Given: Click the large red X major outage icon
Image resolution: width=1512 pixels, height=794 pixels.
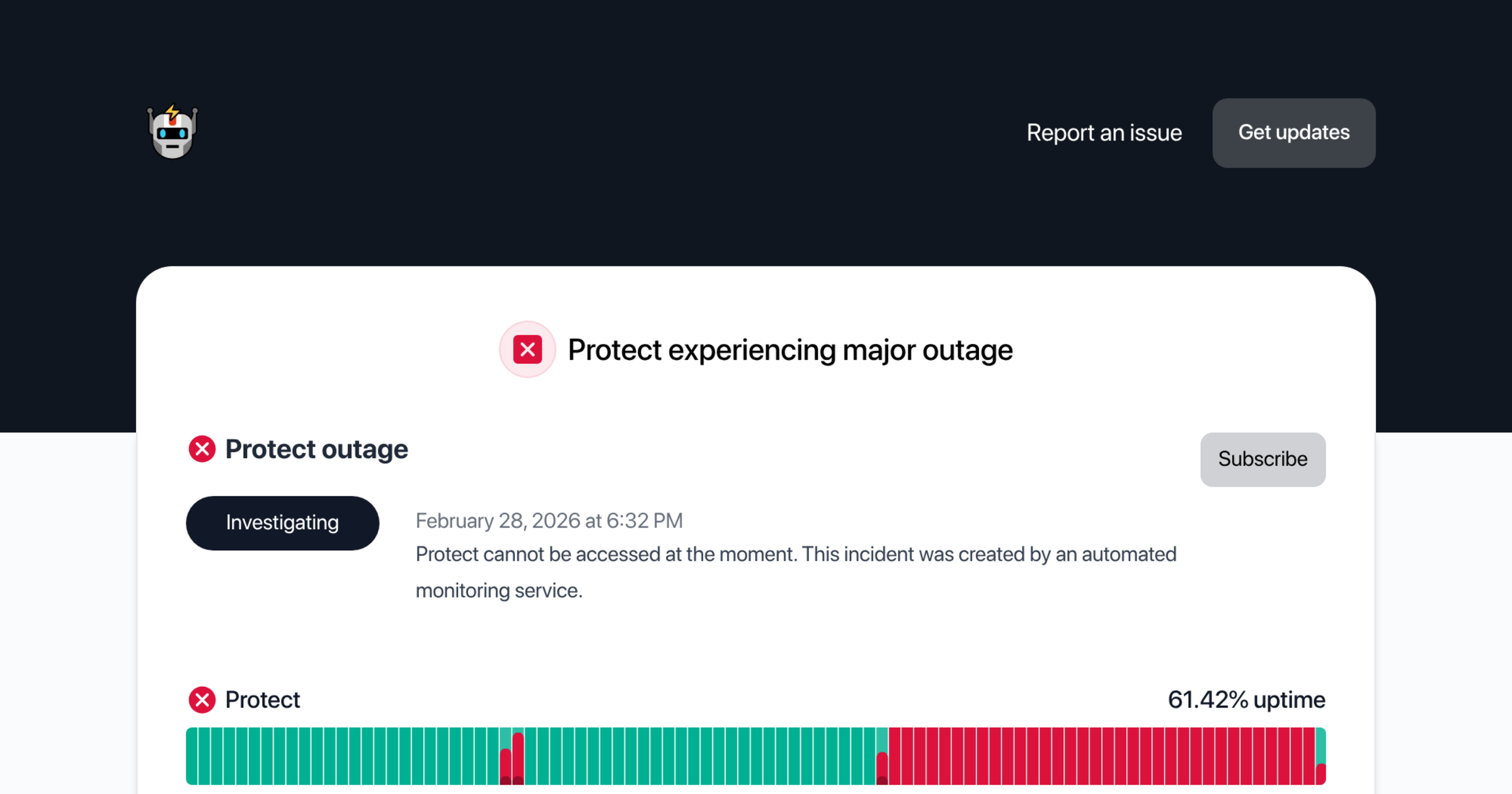Looking at the screenshot, I should tap(527, 350).
